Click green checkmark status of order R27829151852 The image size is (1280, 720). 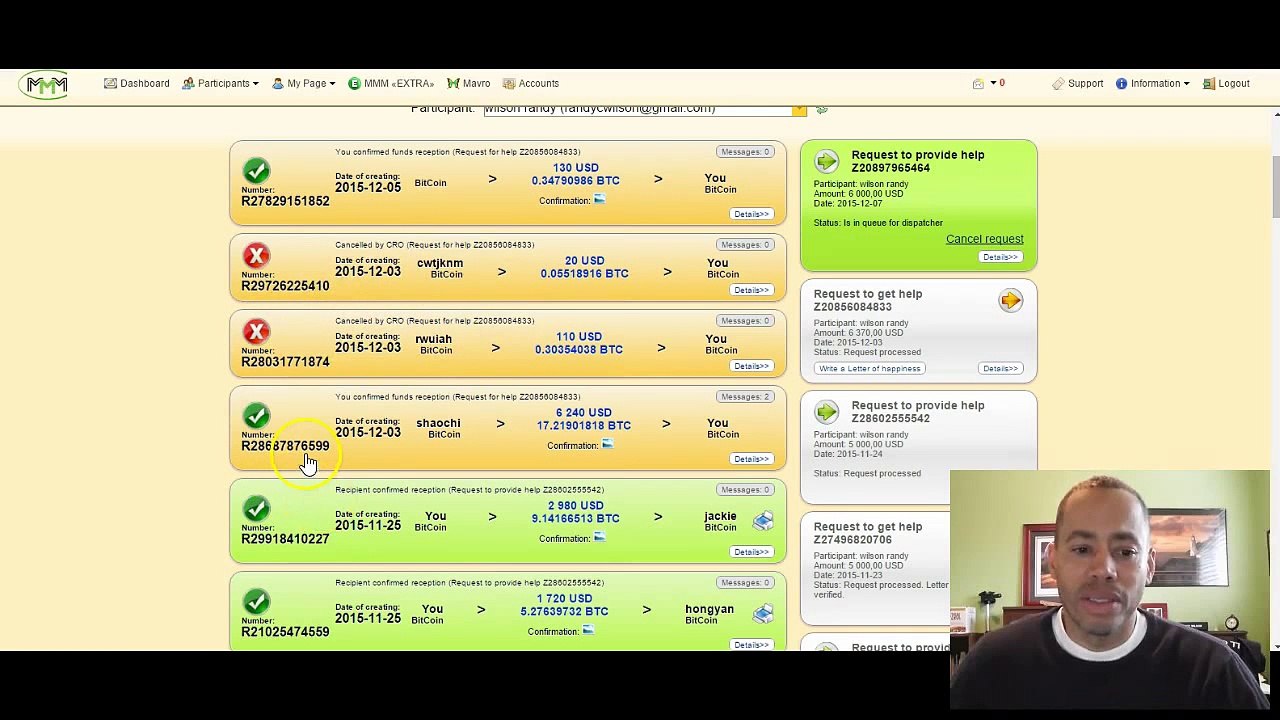256,171
